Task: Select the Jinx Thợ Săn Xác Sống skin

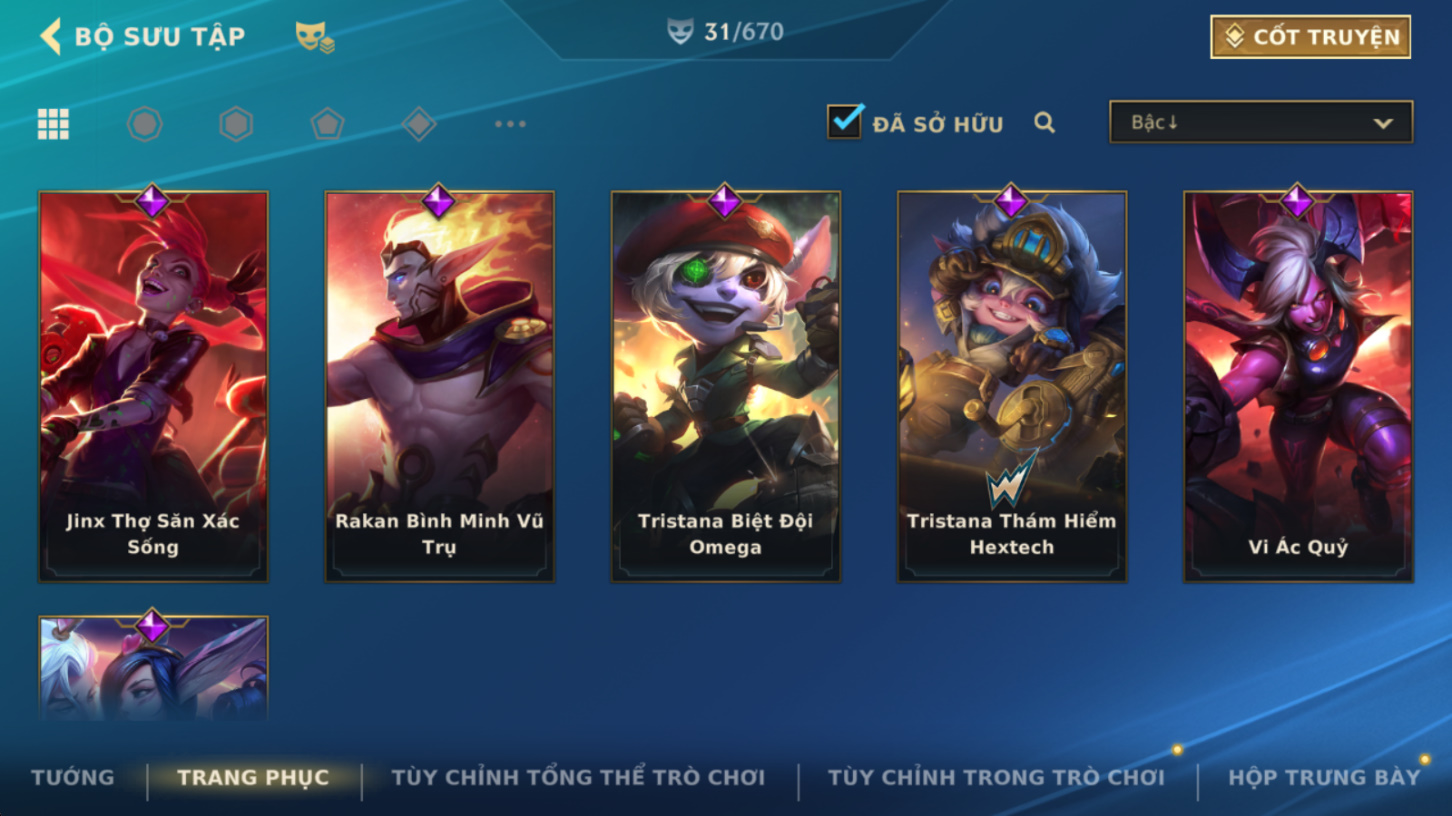Action: [x=153, y=386]
